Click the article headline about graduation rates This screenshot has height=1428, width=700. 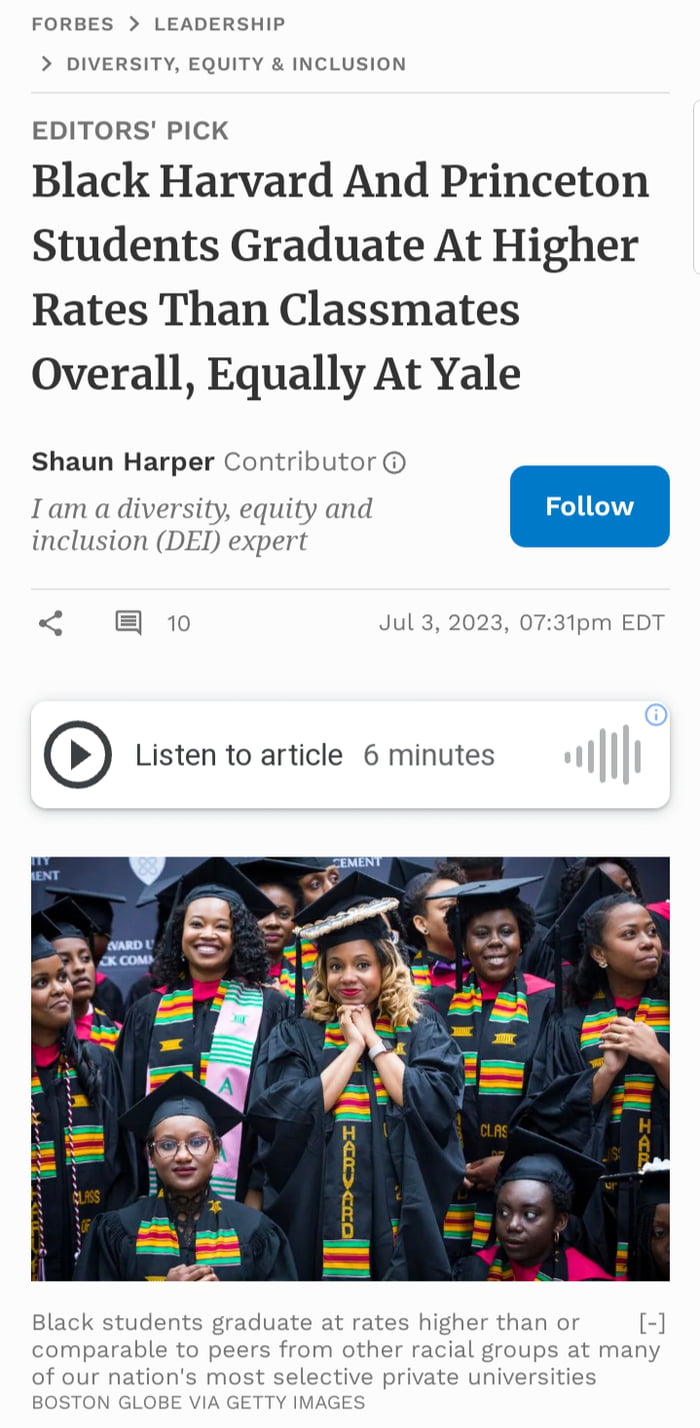(x=340, y=277)
